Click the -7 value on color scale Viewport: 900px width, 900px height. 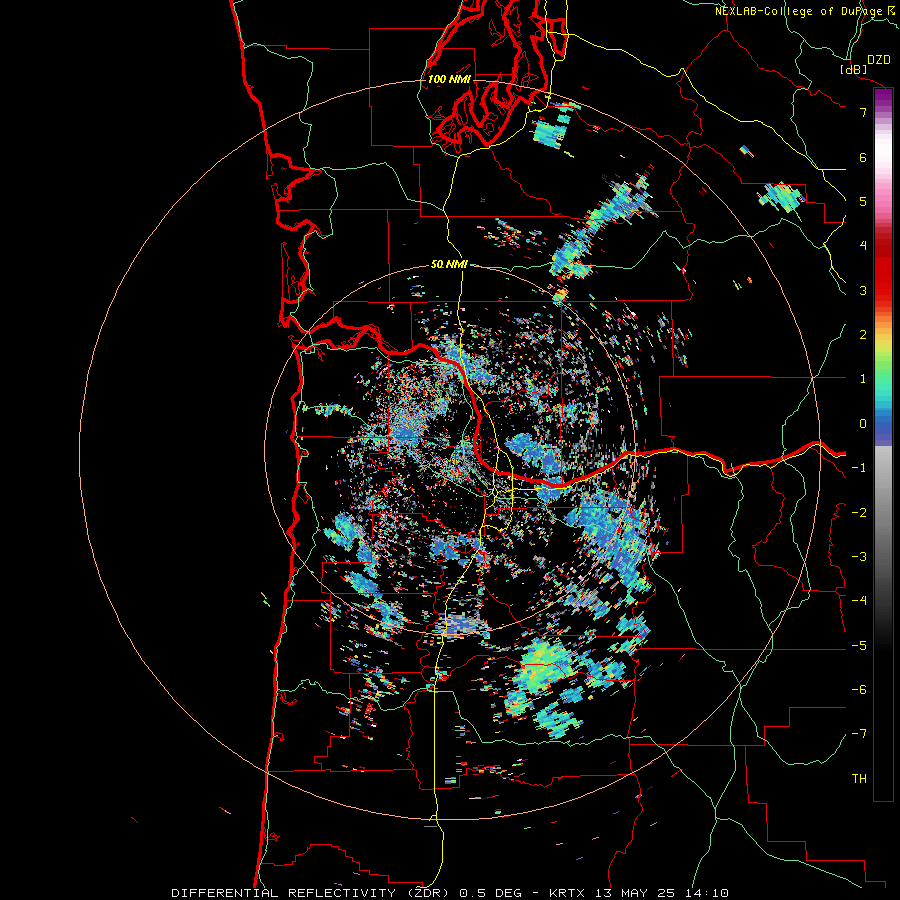click(859, 734)
